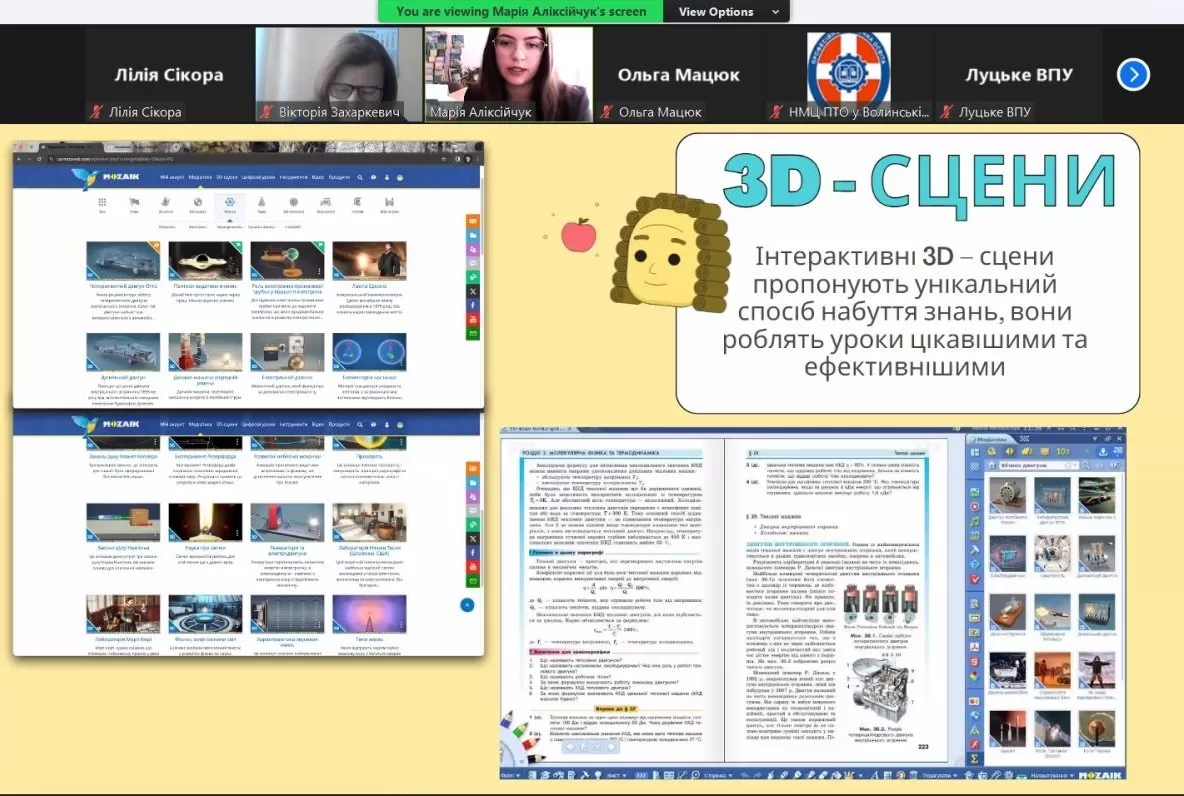Open the View Options dropdown
Screen dimensions: 1184x796
point(716,12)
